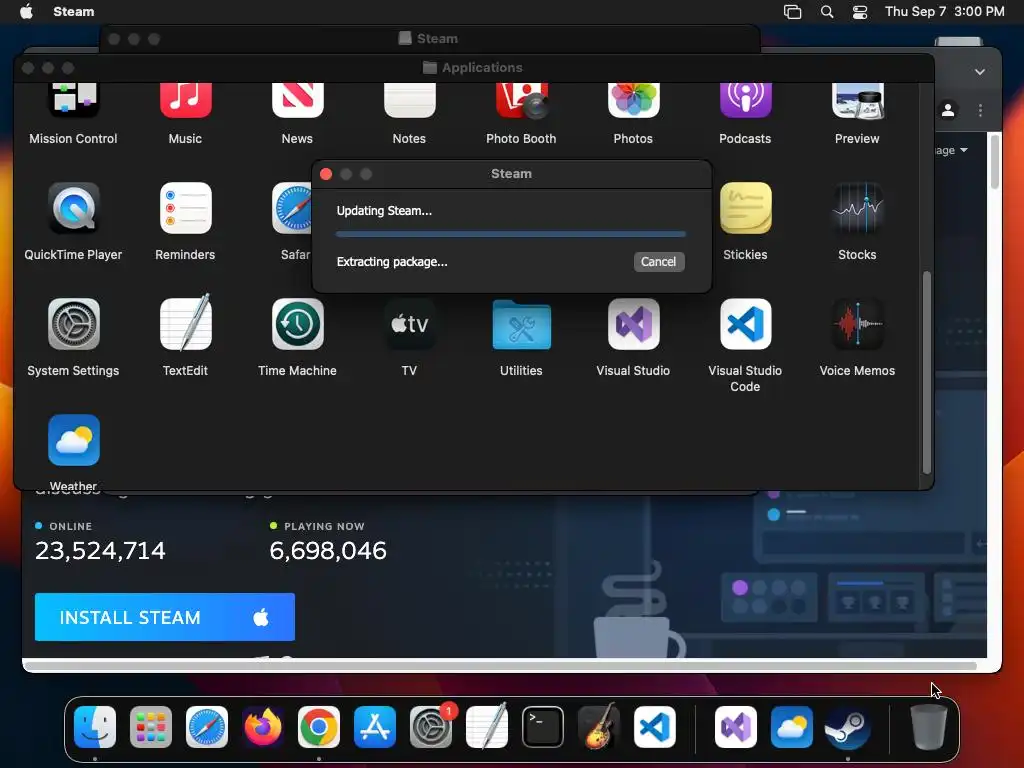The image size is (1024, 768).
Task: Open the News app icon
Action: pyautogui.click(x=297, y=100)
